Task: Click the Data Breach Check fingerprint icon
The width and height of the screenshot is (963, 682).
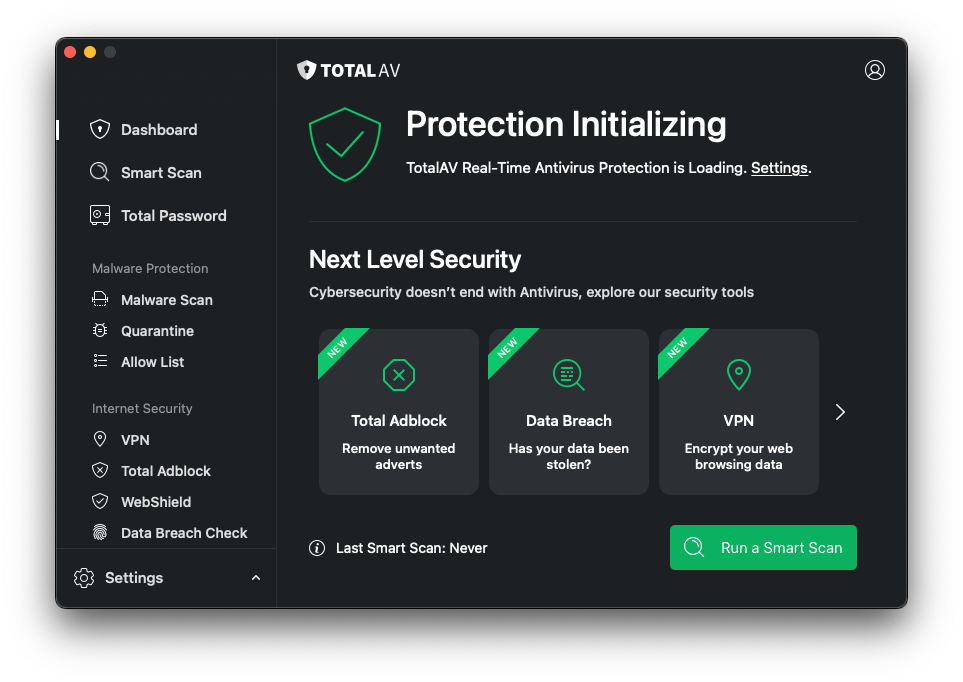Action: pos(100,533)
